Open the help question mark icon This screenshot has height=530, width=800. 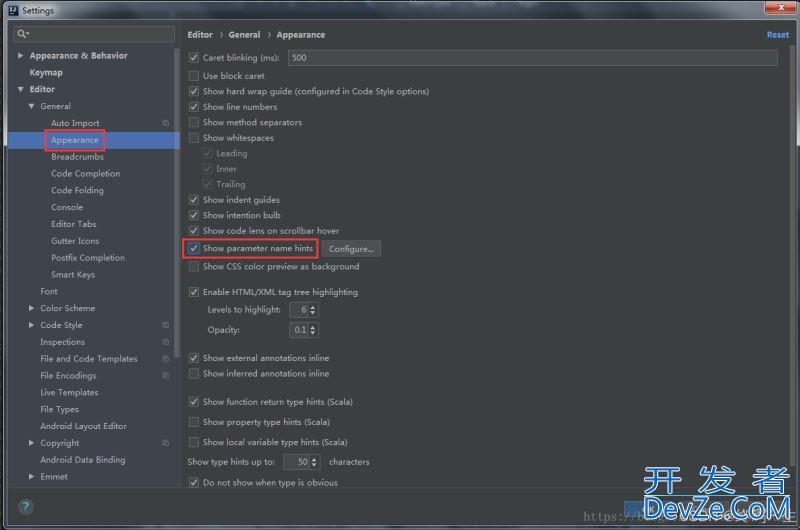pos(26,507)
